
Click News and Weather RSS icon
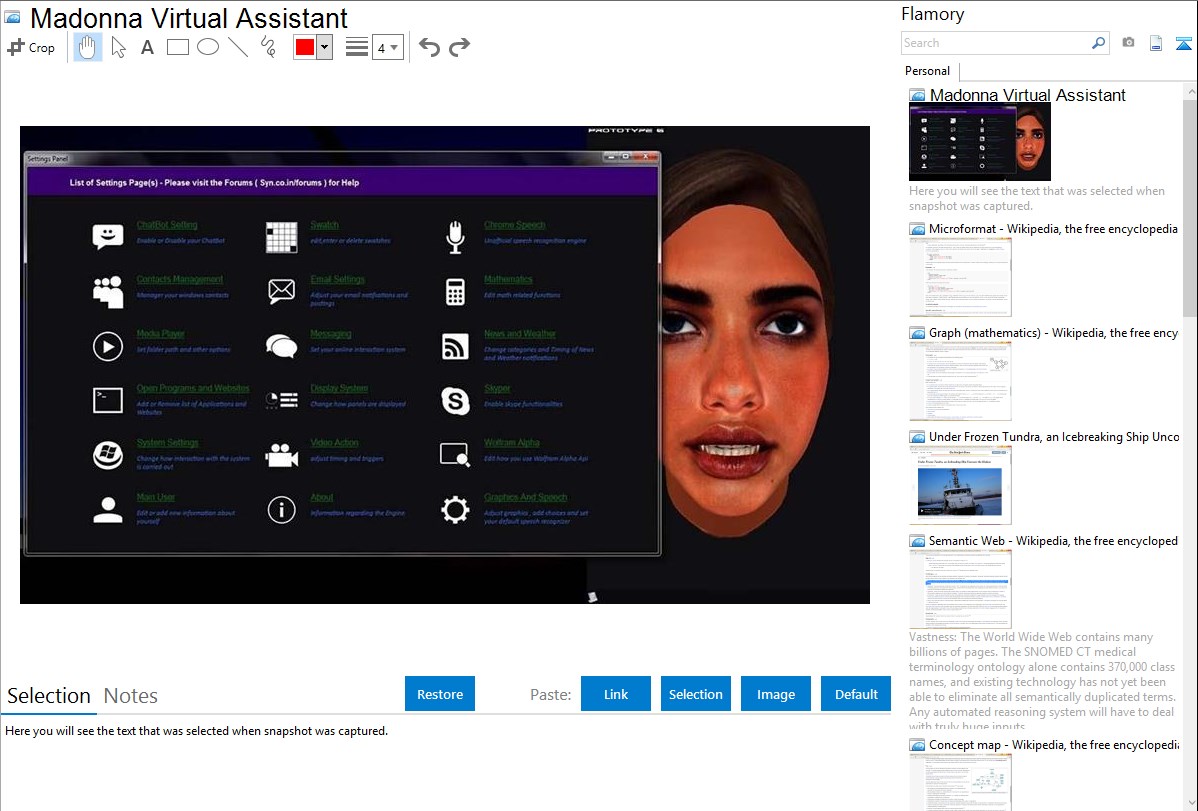pyautogui.click(x=455, y=346)
